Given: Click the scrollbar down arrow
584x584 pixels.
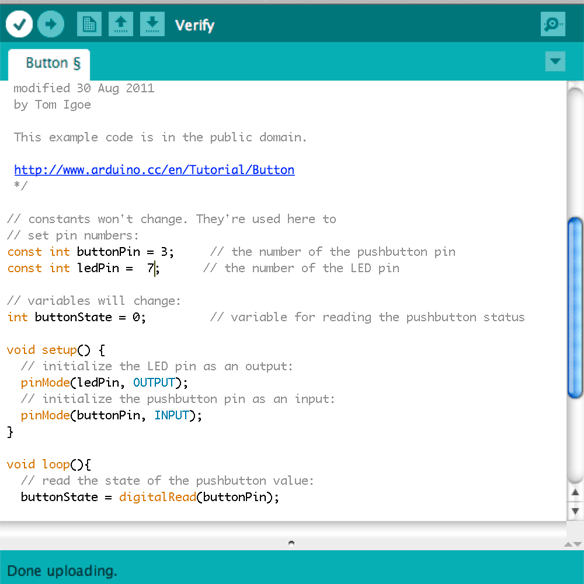Looking at the screenshot, I should [575, 511].
